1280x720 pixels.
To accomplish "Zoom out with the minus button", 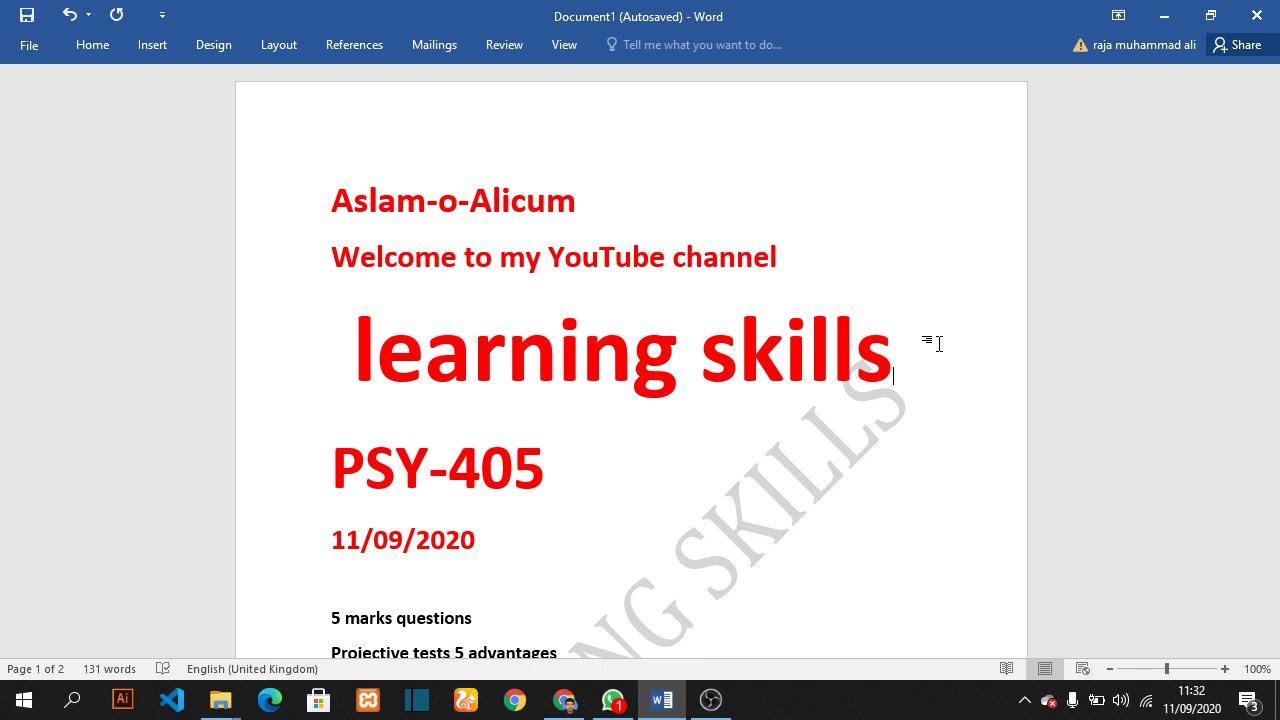I will [x=1110, y=669].
